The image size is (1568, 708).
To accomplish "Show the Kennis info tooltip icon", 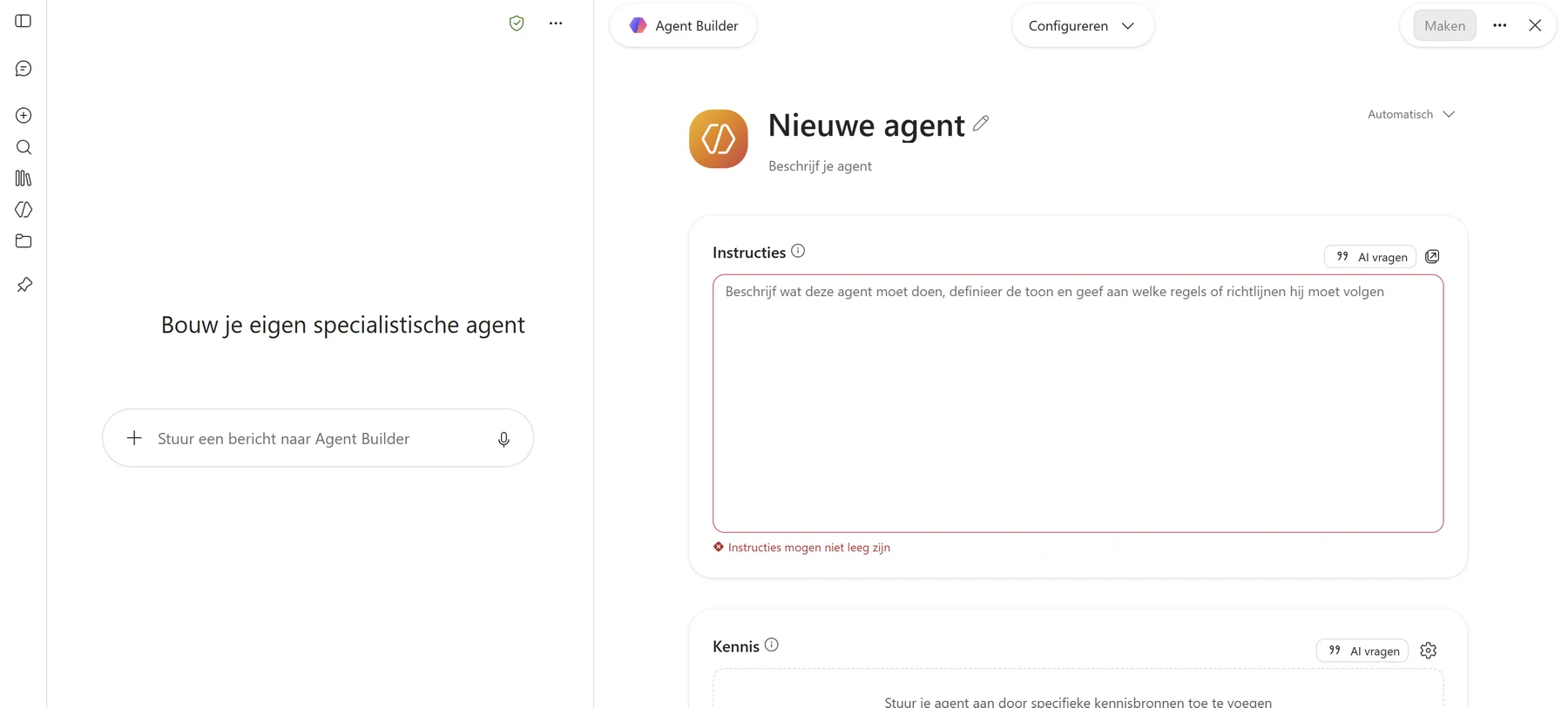I will tap(772, 645).
